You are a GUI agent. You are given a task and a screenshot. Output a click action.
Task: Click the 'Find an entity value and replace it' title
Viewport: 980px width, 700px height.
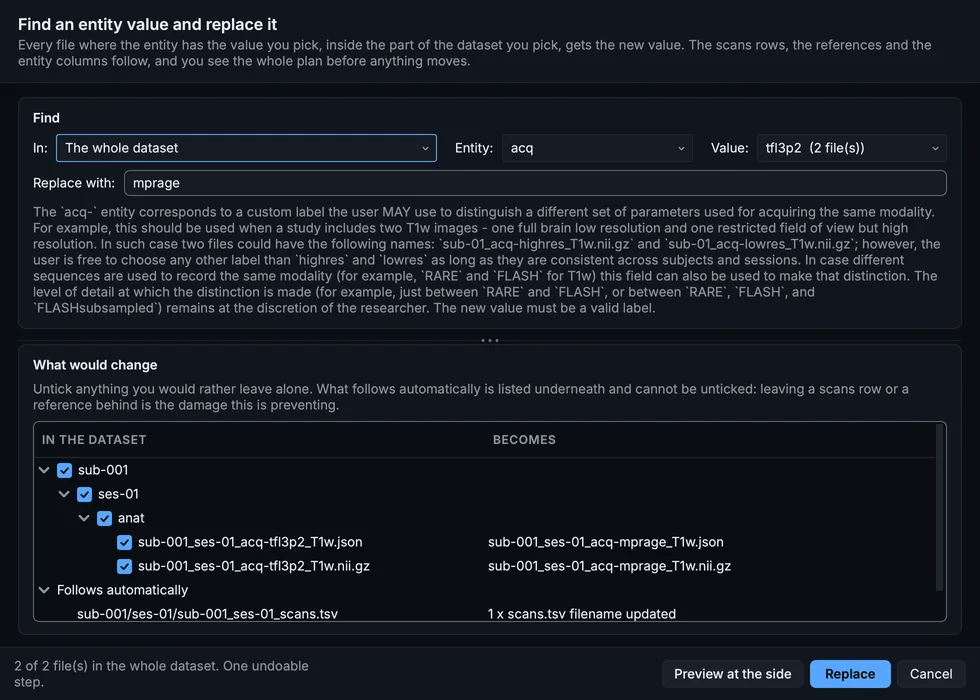148,24
